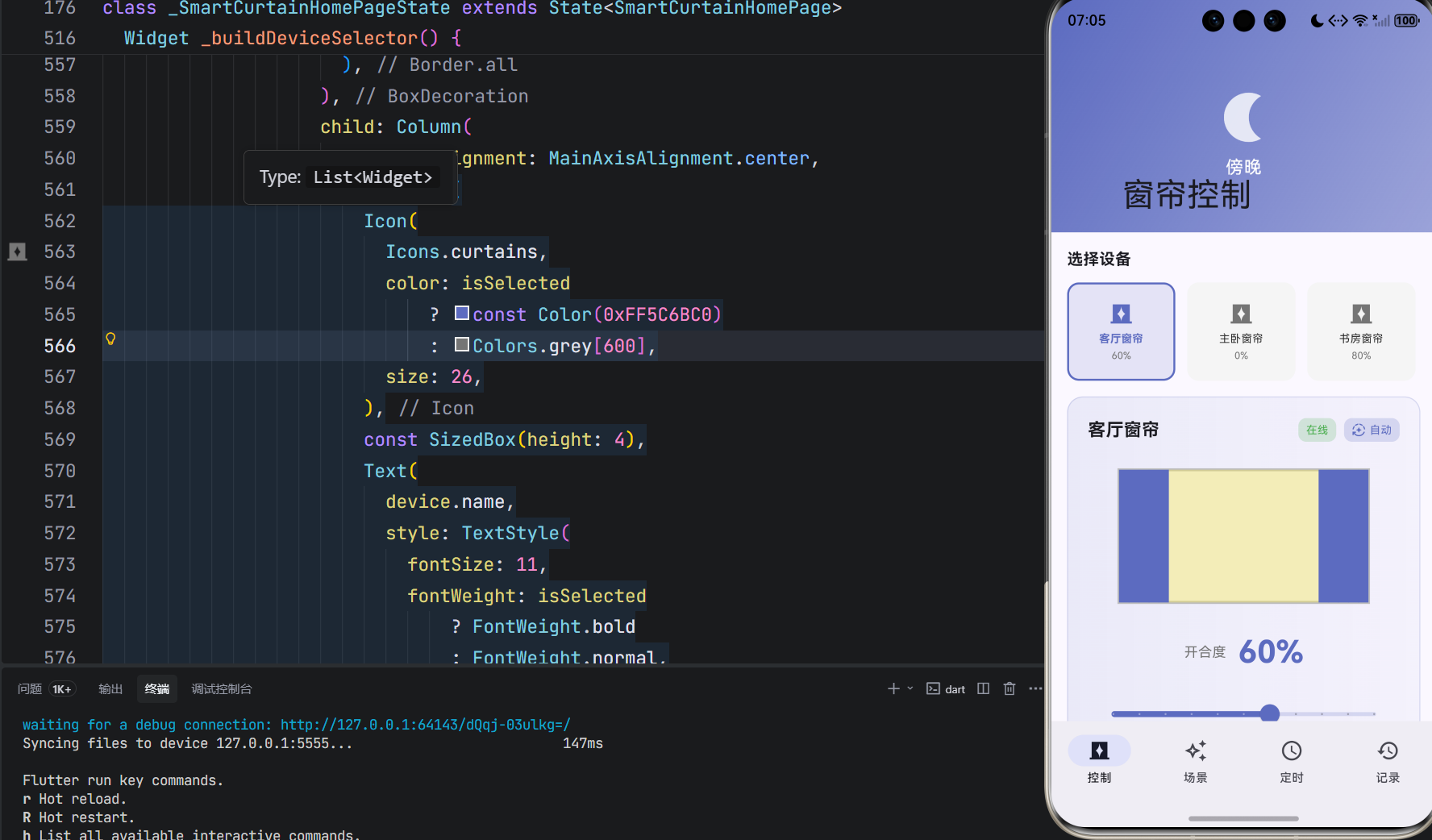Click the grey color swatch on line 566
The width and height of the screenshot is (1432, 840).
pos(462,344)
